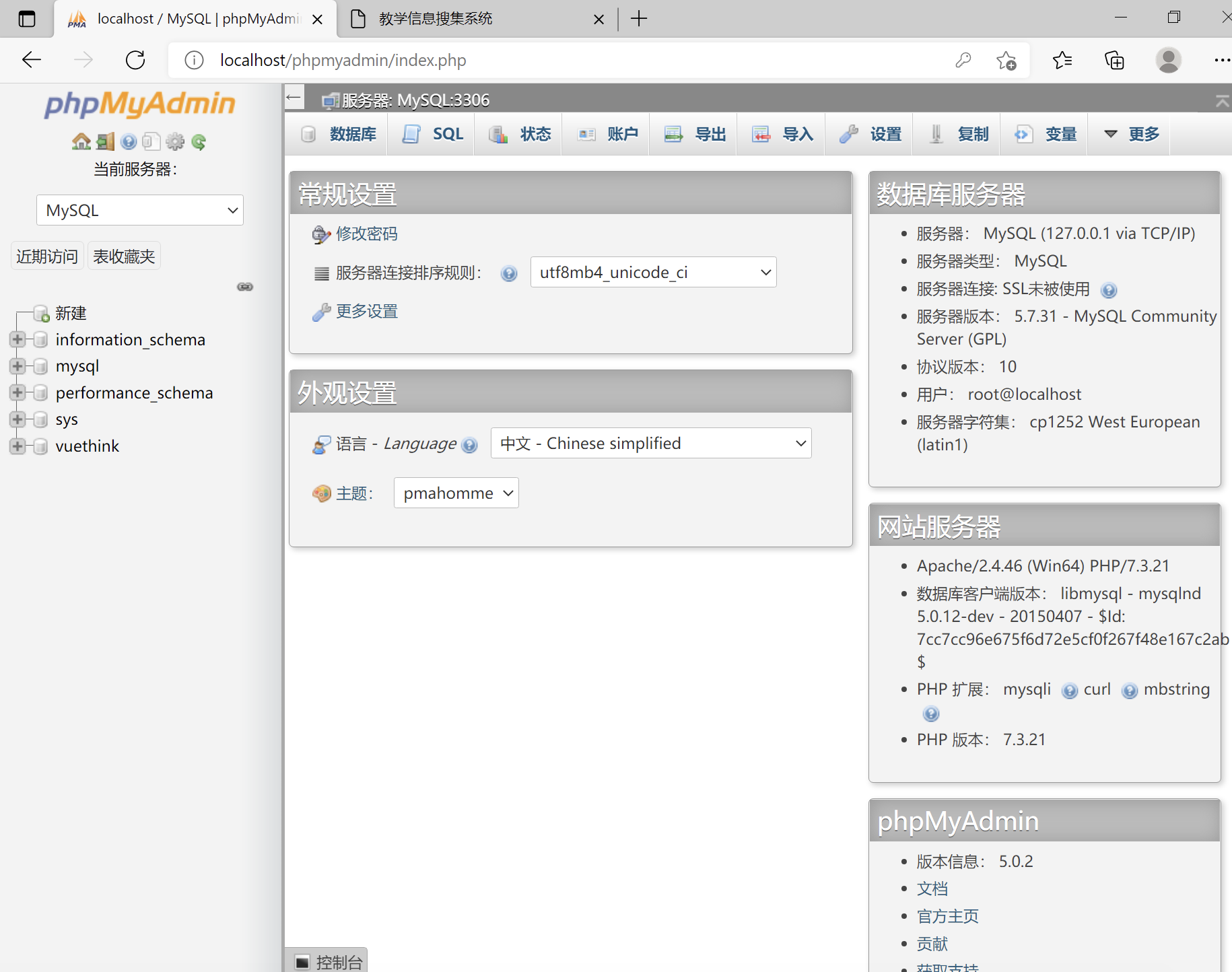Viewport: 1232px width, 972px height.
Task: Switch to the 导出 tab
Action: tap(695, 134)
